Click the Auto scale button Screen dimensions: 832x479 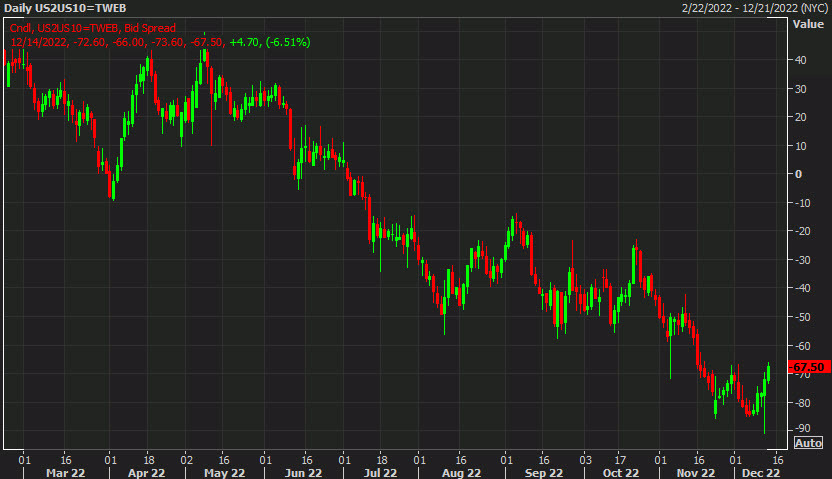808,442
